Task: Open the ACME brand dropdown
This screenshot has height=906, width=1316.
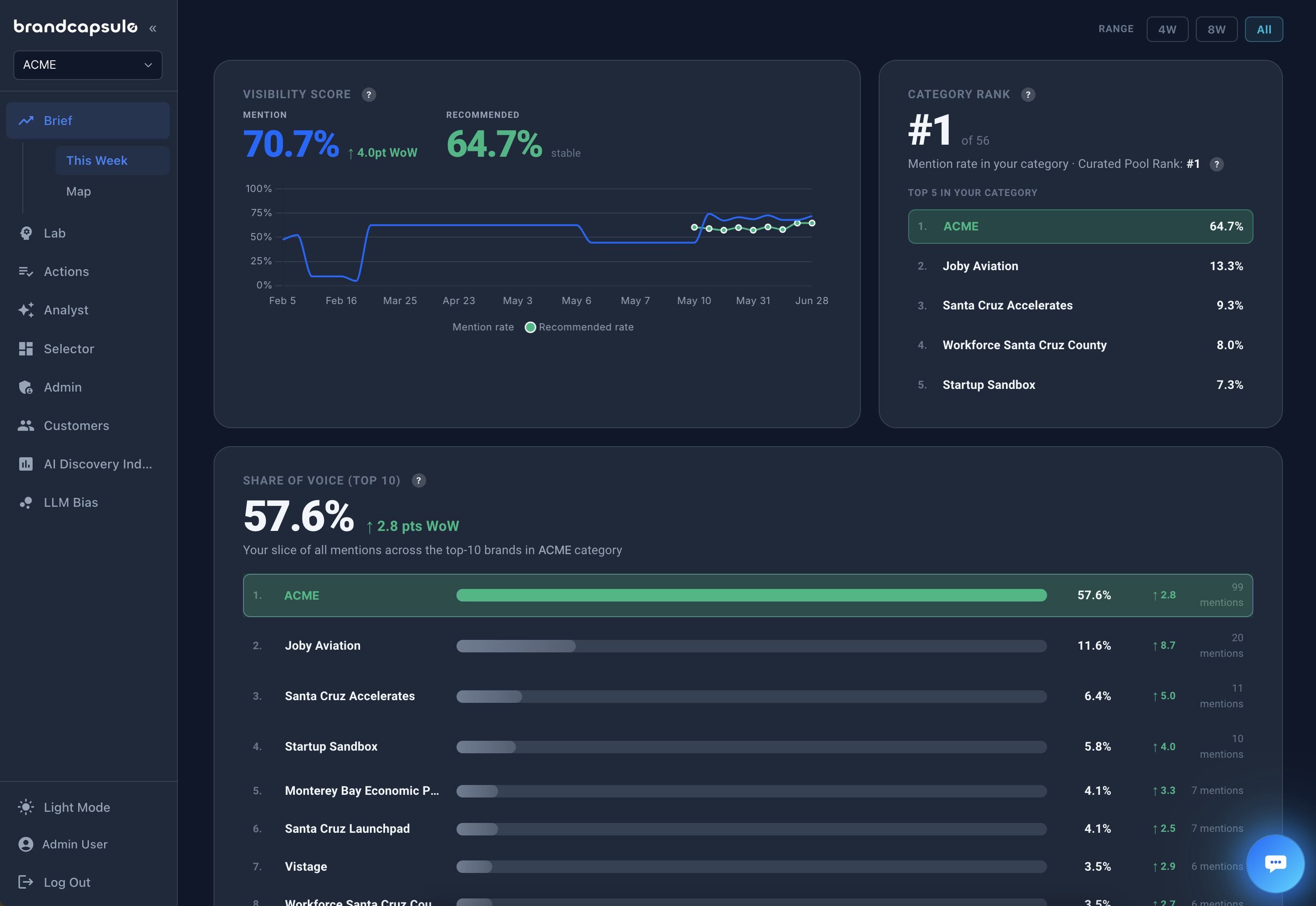Action: tap(88, 65)
